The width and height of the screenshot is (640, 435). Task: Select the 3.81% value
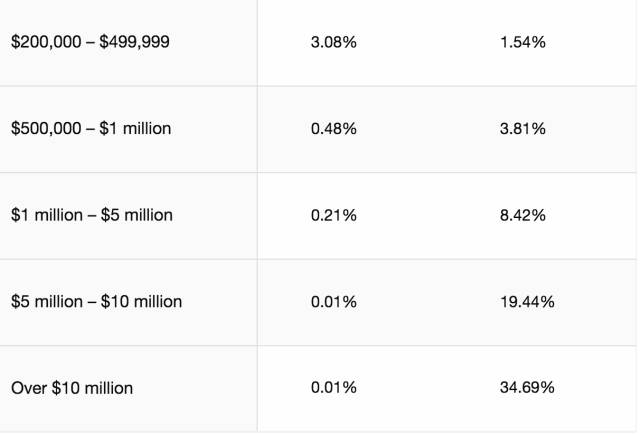[522, 129]
